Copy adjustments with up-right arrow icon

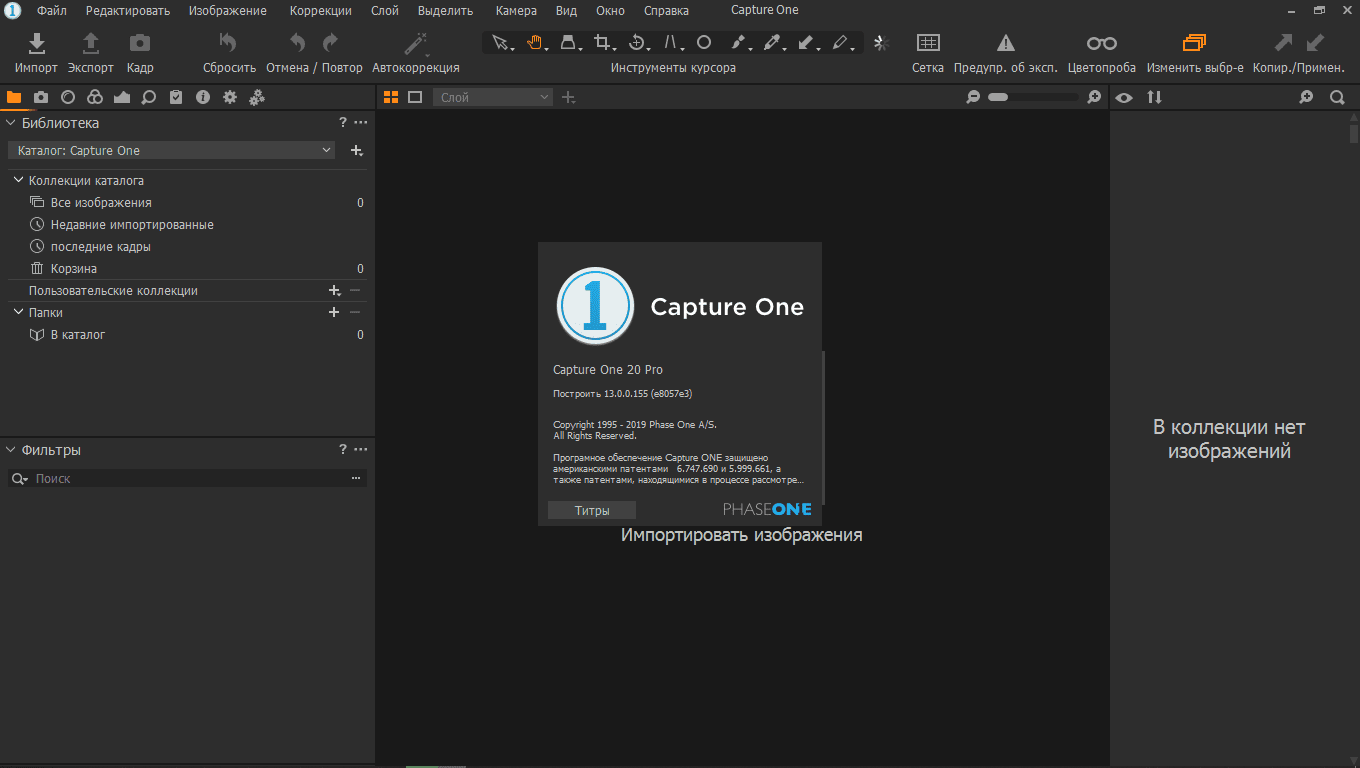1283,43
